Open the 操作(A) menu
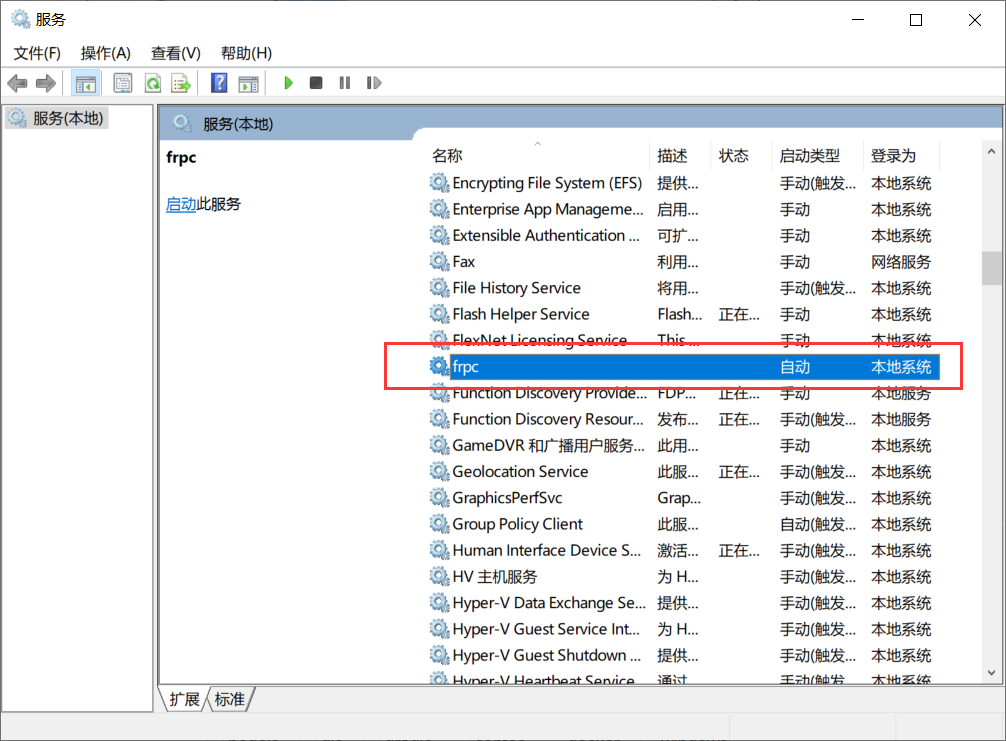This screenshot has height=741, width=1006. click(x=105, y=53)
